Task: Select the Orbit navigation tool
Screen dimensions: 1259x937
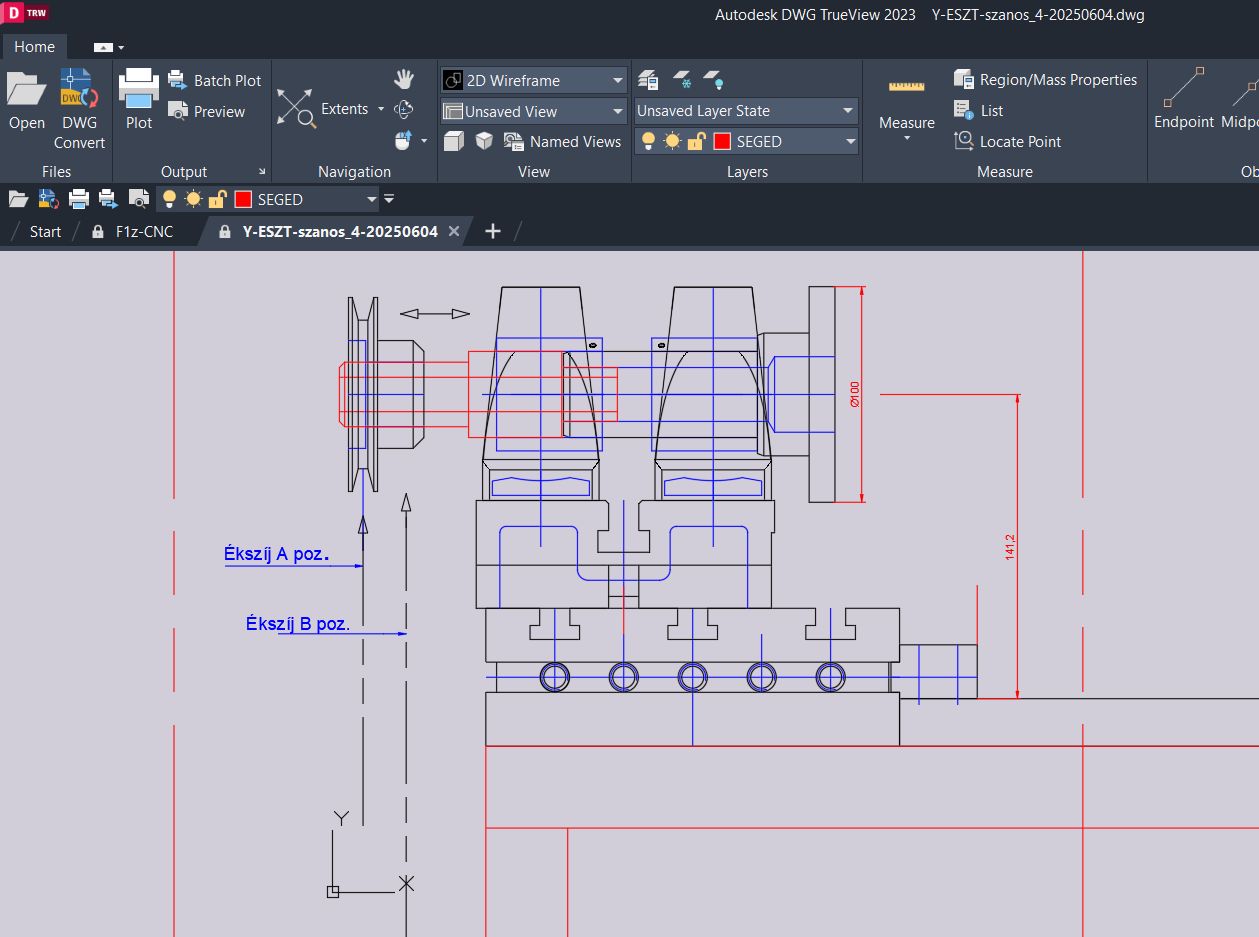Action: (404, 109)
